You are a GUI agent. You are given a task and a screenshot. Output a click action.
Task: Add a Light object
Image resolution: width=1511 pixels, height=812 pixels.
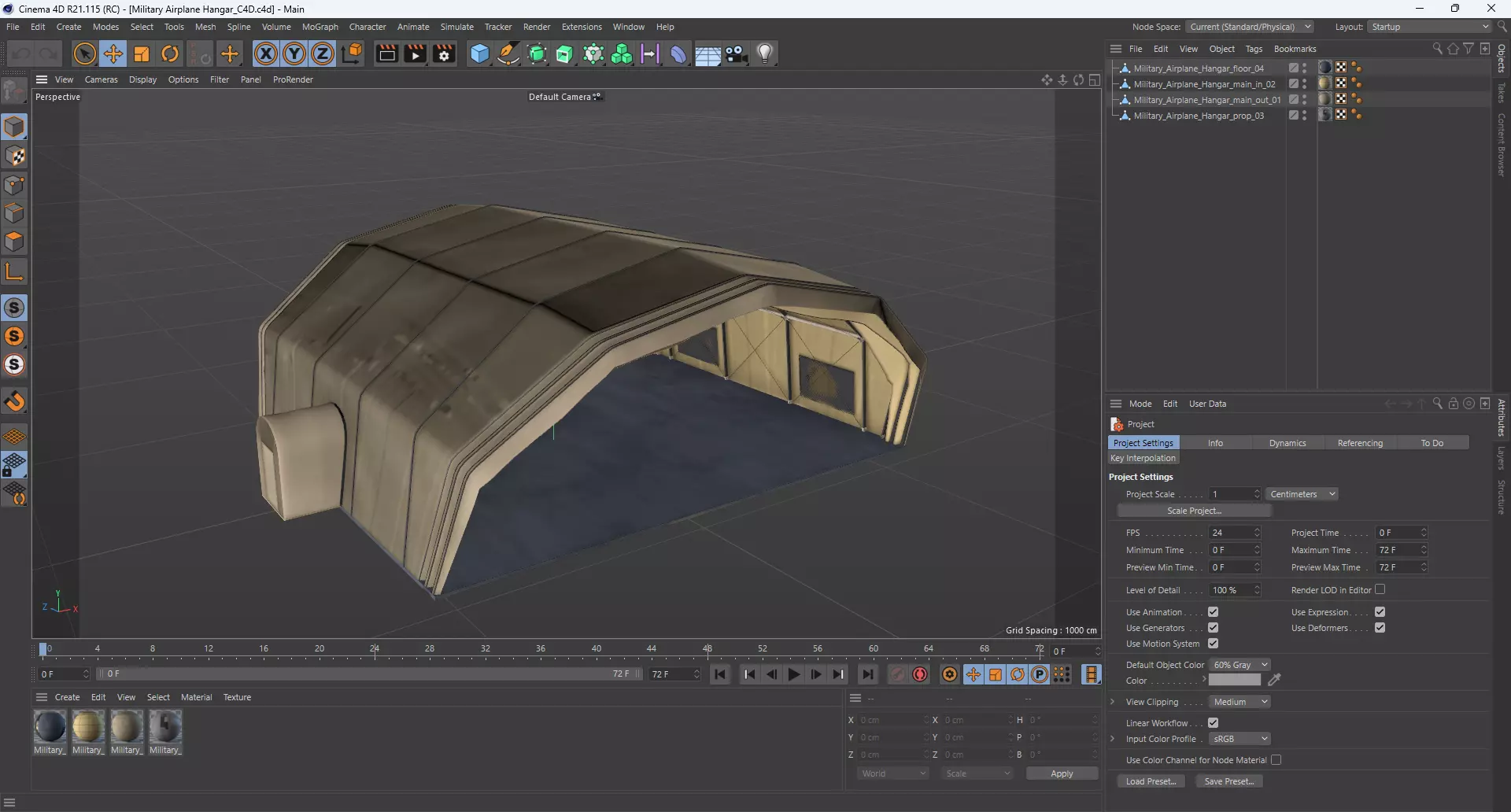765,54
